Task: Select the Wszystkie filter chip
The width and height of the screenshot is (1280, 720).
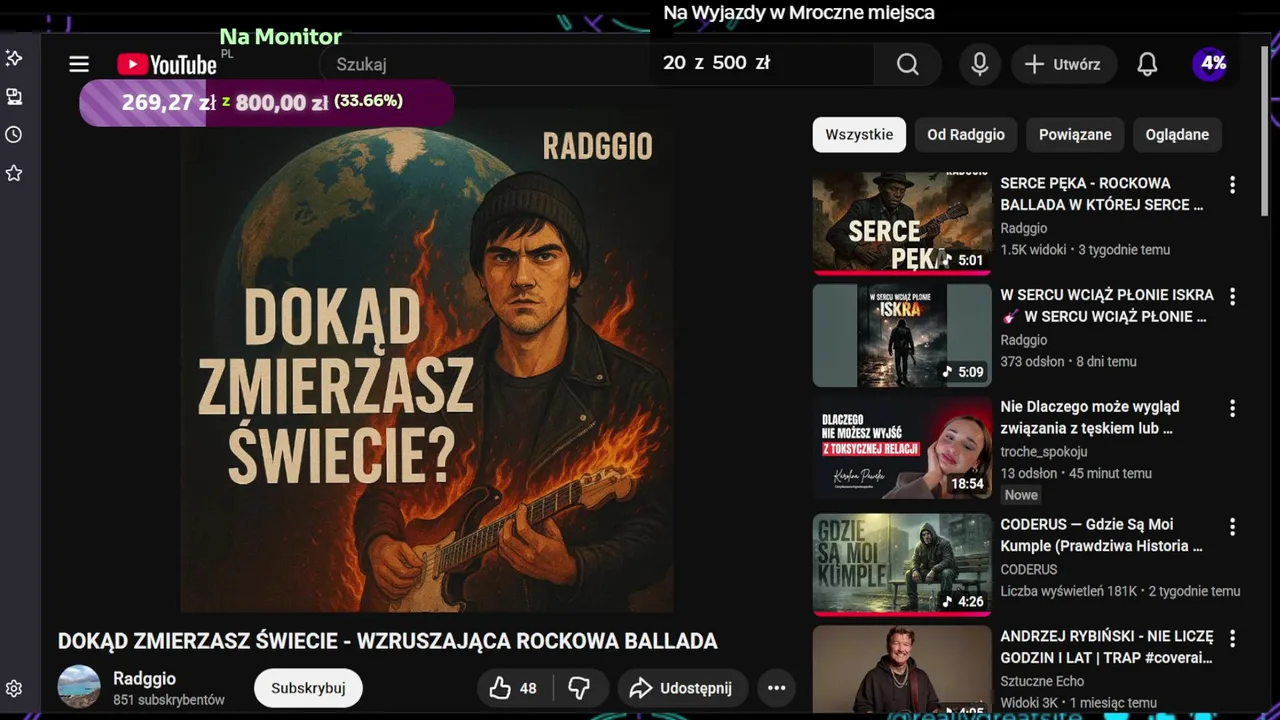Action: click(x=859, y=134)
